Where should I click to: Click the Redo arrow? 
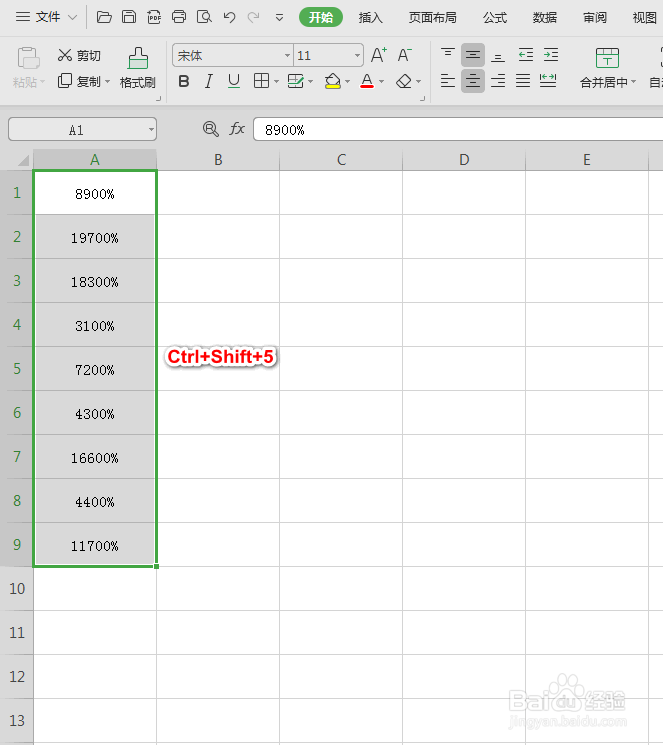254,18
